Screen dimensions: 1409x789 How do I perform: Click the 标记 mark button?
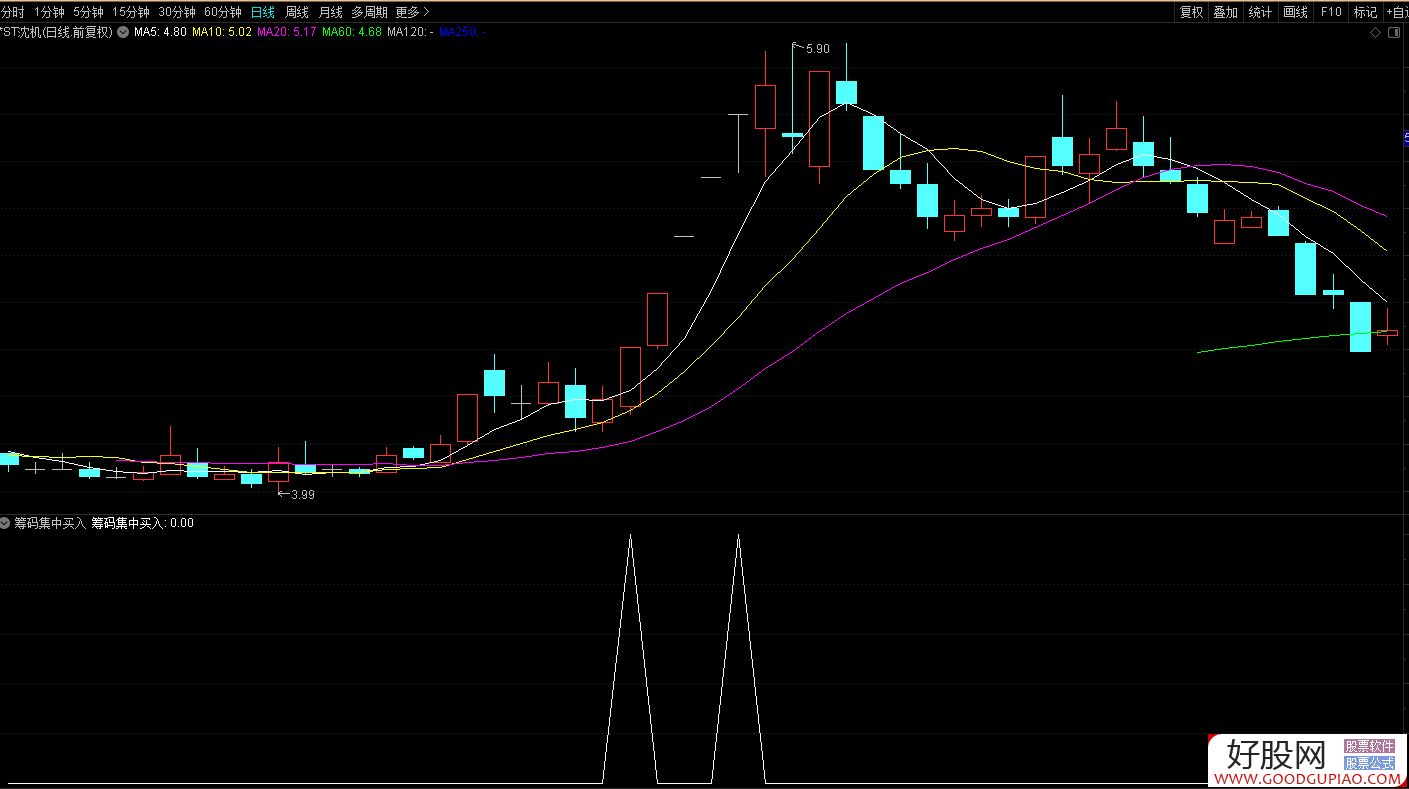coord(1365,12)
